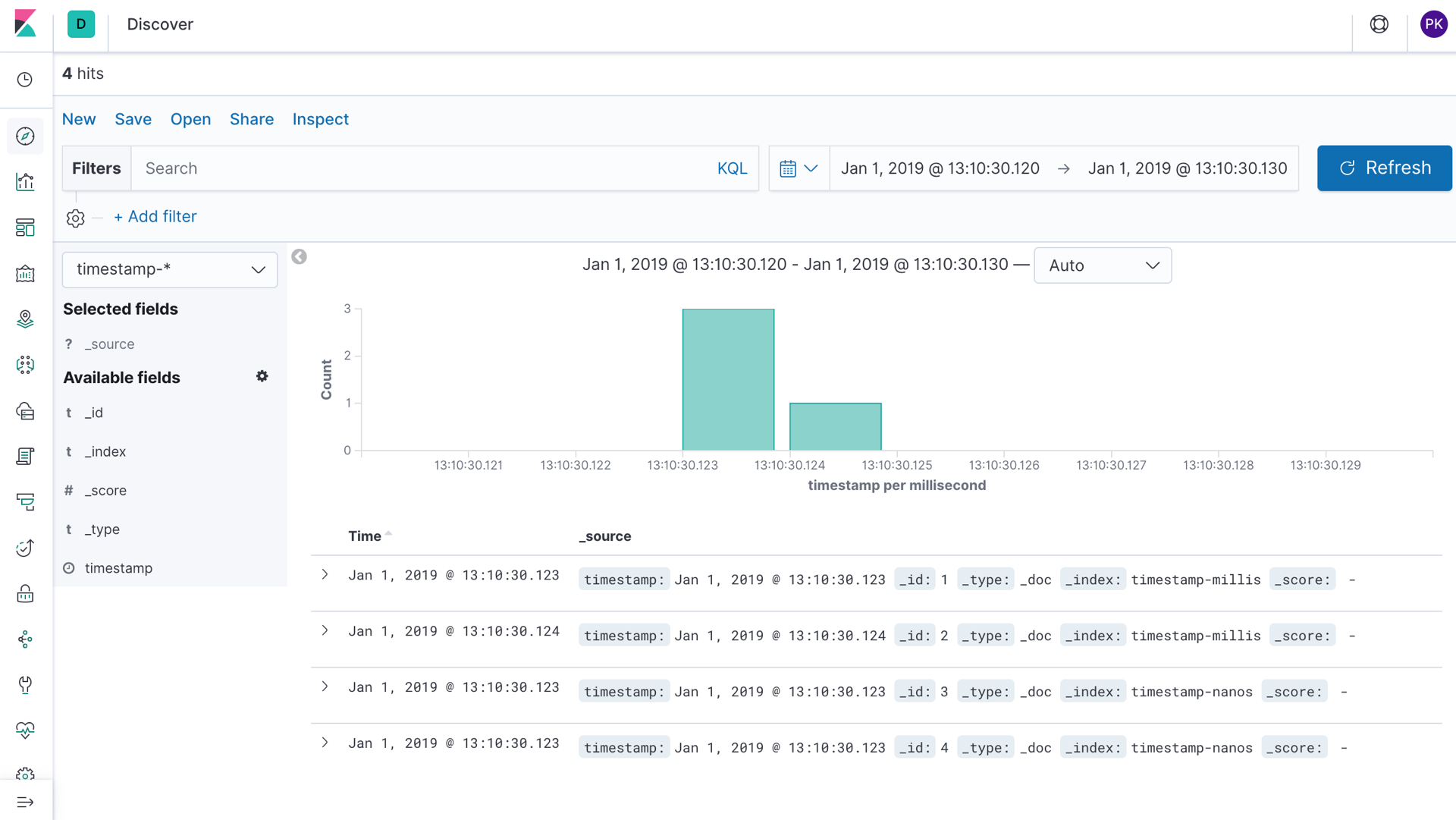Open Uptime icon in sidebar
This screenshot has height=820, width=1456.
point(25,548)
